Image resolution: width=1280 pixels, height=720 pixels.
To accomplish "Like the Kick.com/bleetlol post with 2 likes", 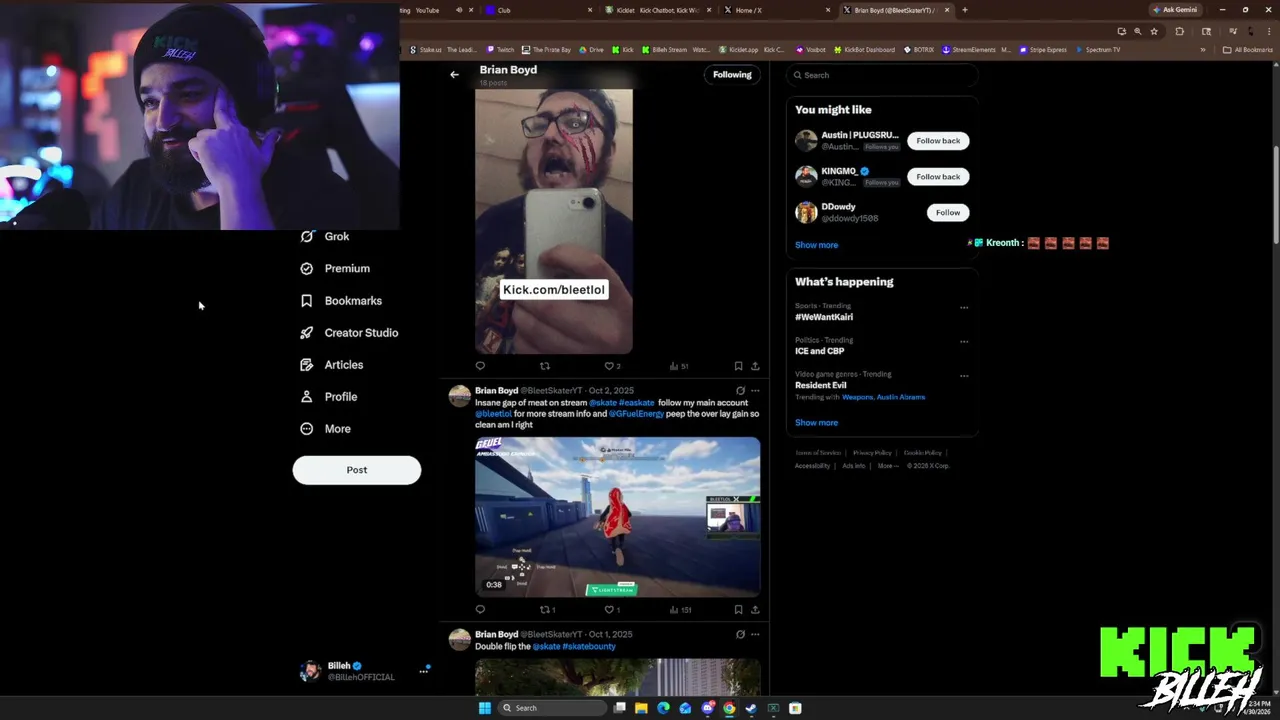I will 612,366.
